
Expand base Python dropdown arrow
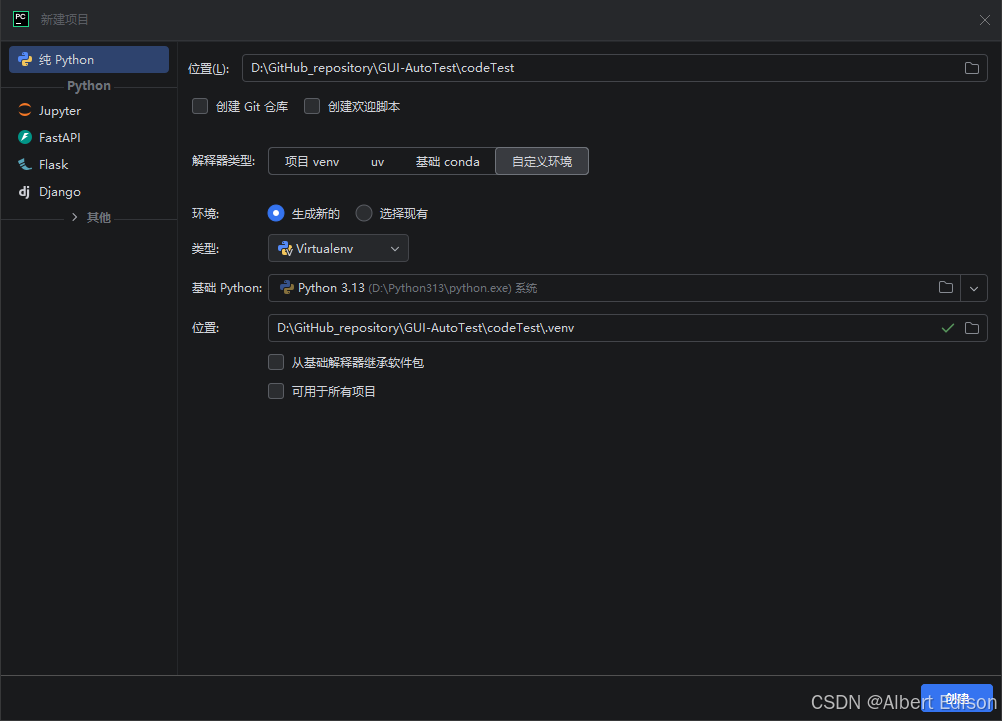974,288
